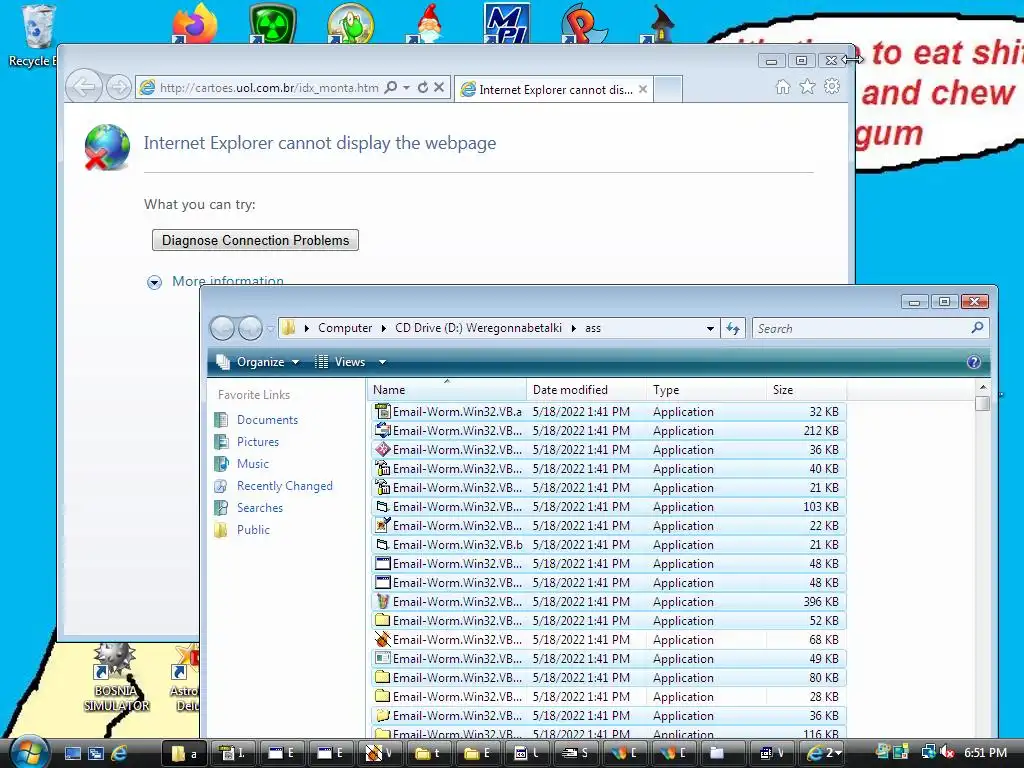Expand the Views dropdown arrow
The width and height of the screenshot is (1024, 768).
pos(382,362)
